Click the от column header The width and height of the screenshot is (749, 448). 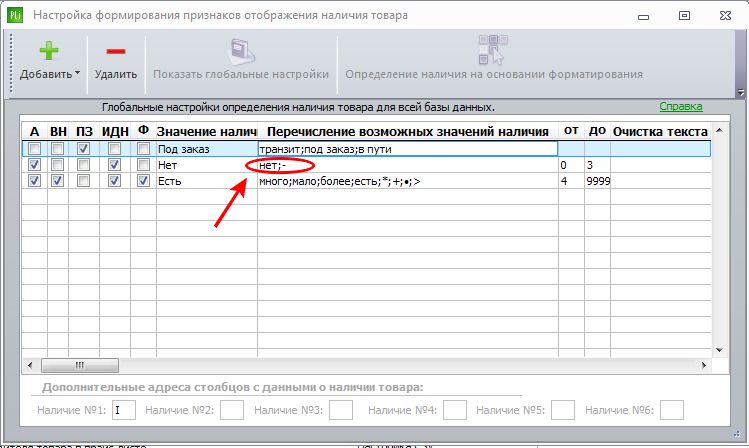pos(571,130)
